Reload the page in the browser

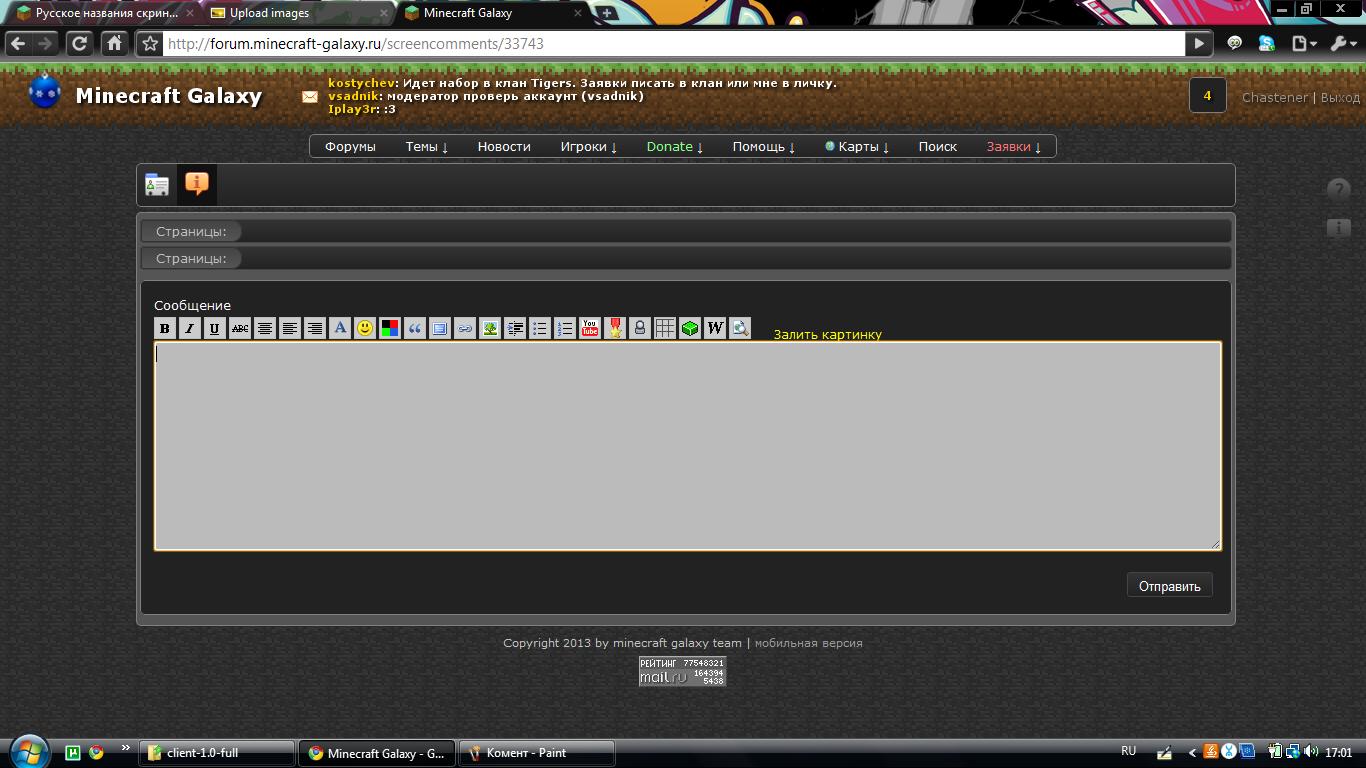(x=79, y=44)
